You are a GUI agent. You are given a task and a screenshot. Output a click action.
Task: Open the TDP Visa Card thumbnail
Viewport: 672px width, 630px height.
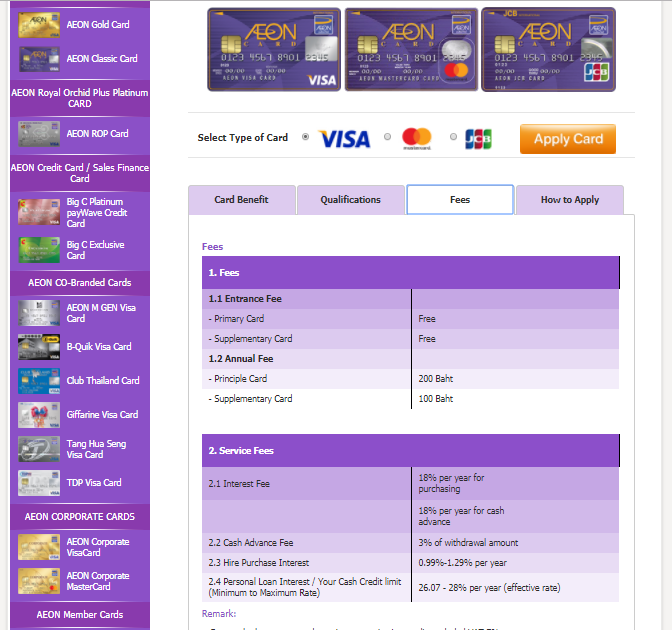39,483
